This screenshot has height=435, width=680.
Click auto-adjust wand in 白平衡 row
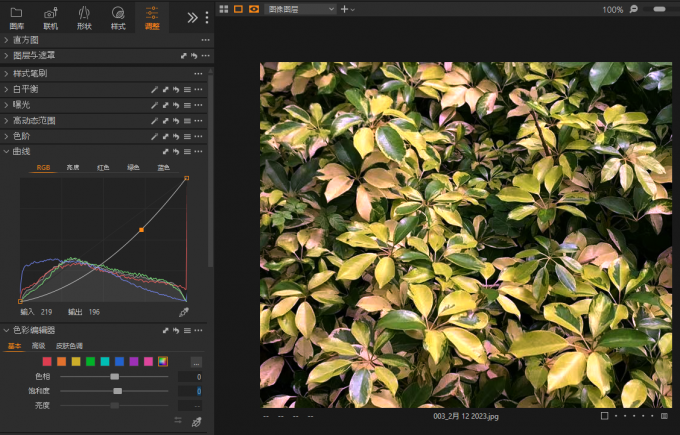[154, 89]
